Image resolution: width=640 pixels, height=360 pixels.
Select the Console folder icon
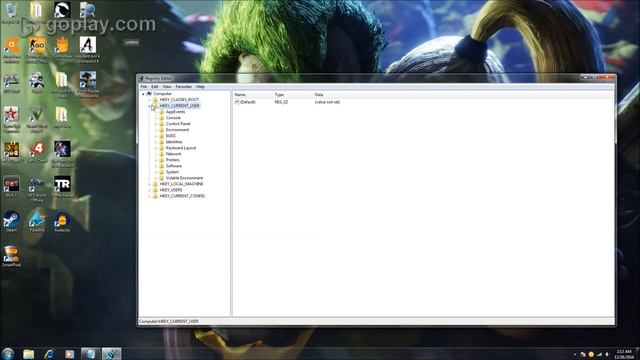162,118
